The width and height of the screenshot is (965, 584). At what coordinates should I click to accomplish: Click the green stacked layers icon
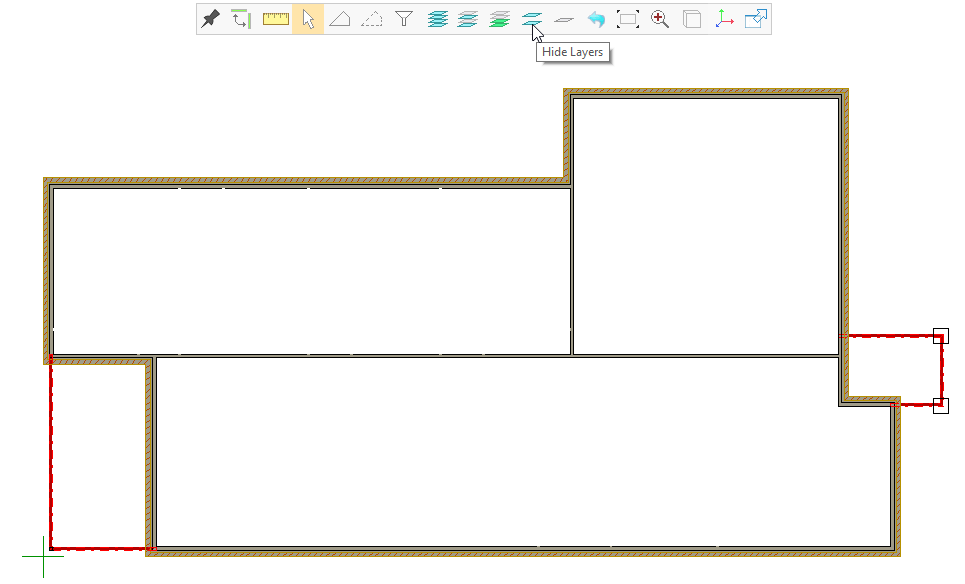(500, 19)
